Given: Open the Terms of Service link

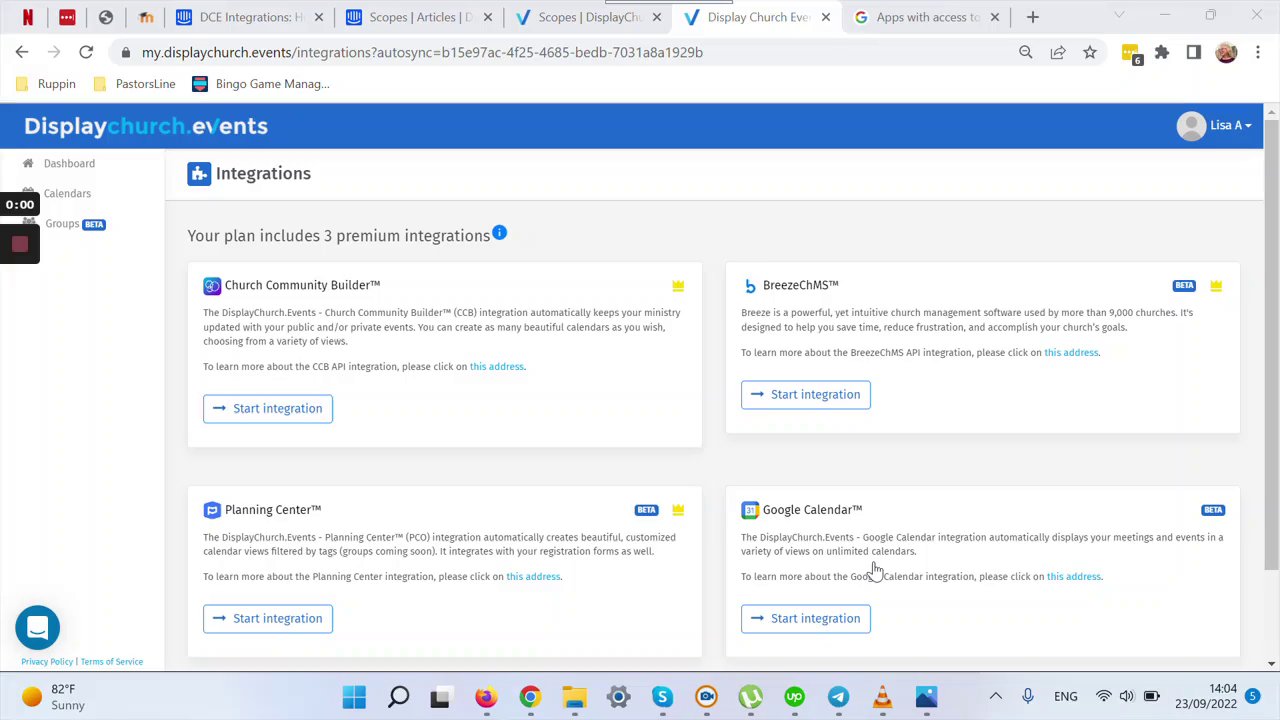Looking at the screenshot, I should pos(112,662).
